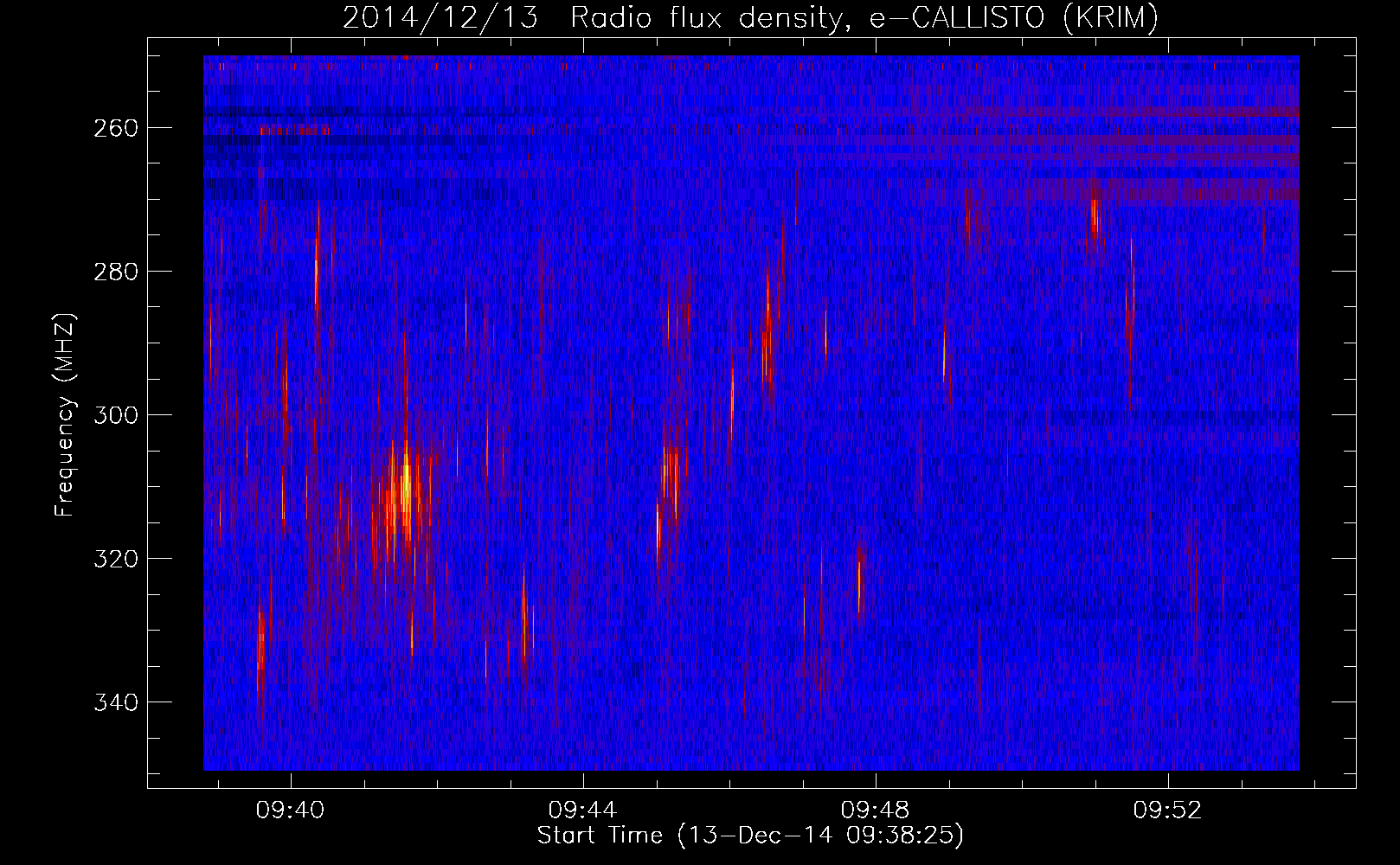The image size is (1400, 865).
Task: Click the 300 frequency tick label
Action: pos(116,415)
